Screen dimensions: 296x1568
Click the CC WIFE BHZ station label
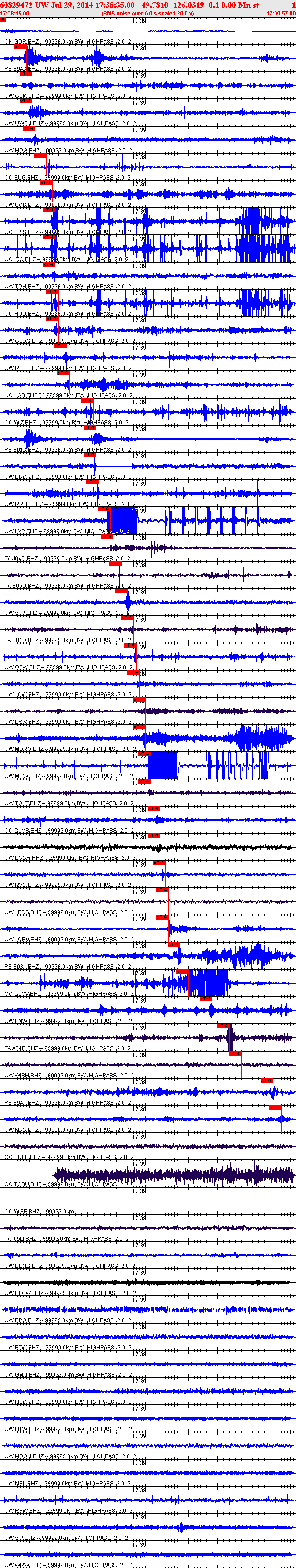coord(23,1212)
